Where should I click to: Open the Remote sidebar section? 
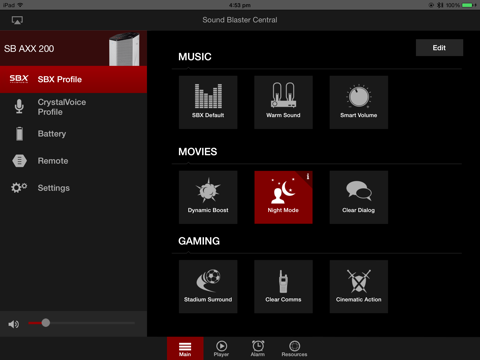73,161
